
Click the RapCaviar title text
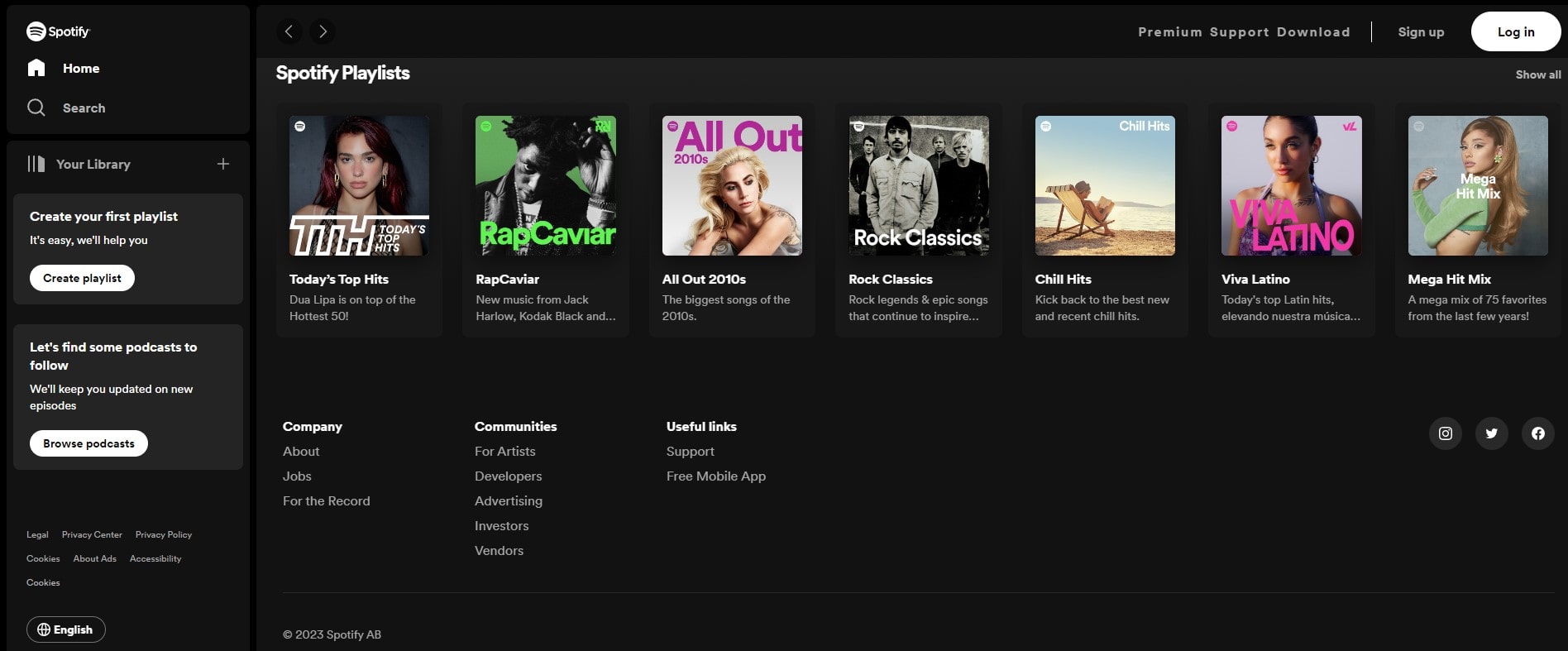[x=507, y=280]
